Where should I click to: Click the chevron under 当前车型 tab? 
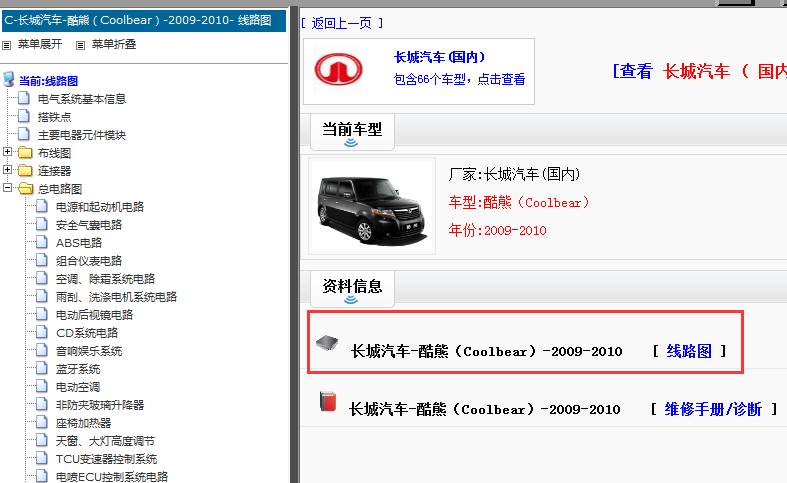[x=351, y=143]
